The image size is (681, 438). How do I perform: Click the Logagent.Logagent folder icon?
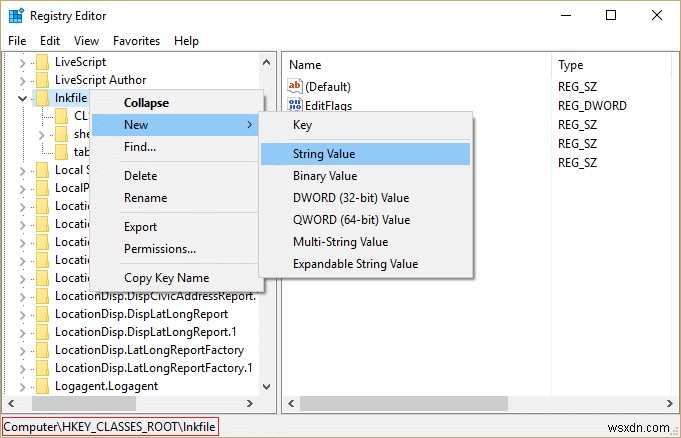(x=42, y=386)
